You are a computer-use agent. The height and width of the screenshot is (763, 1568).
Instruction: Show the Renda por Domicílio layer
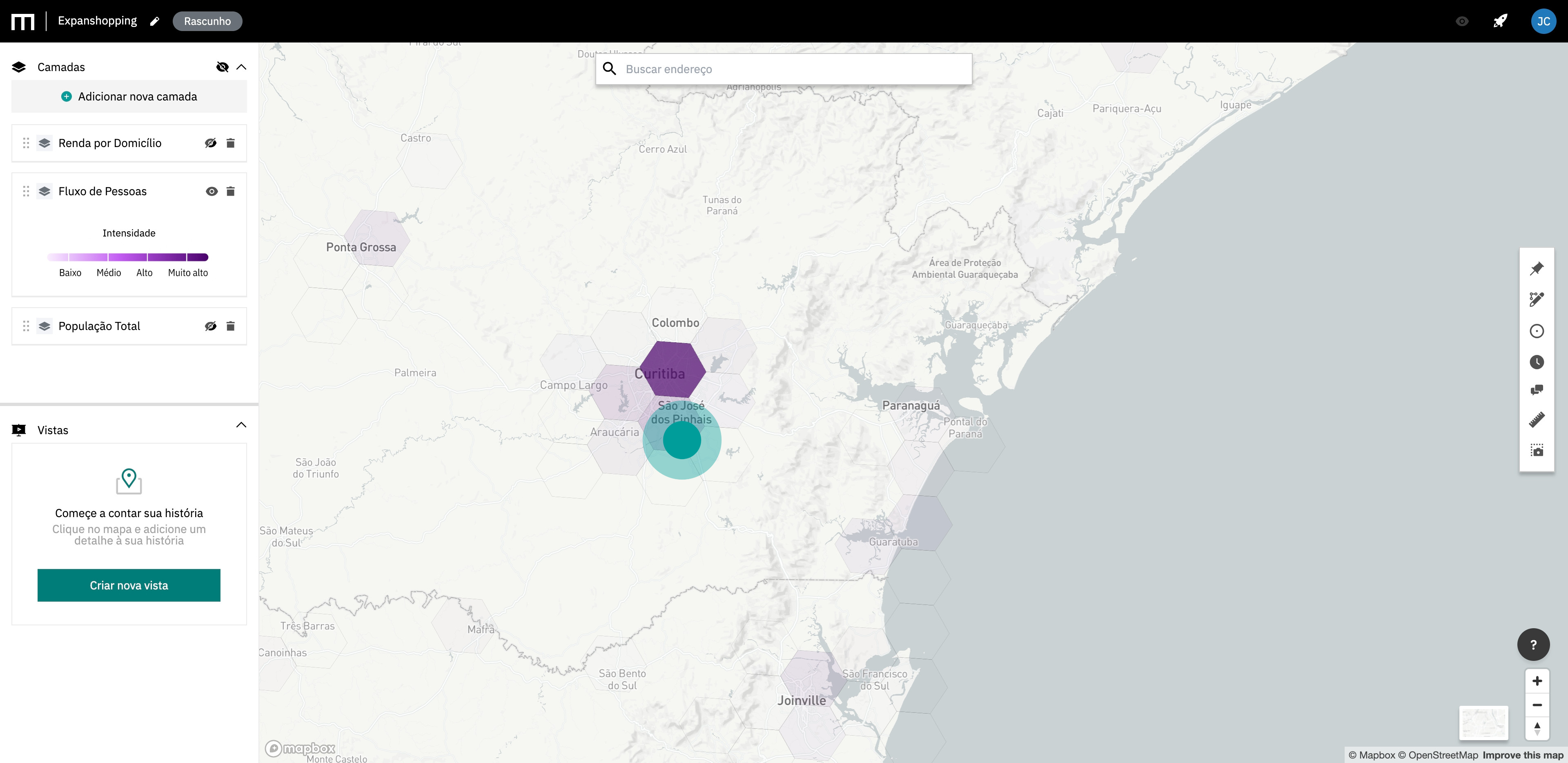point(211,143)
